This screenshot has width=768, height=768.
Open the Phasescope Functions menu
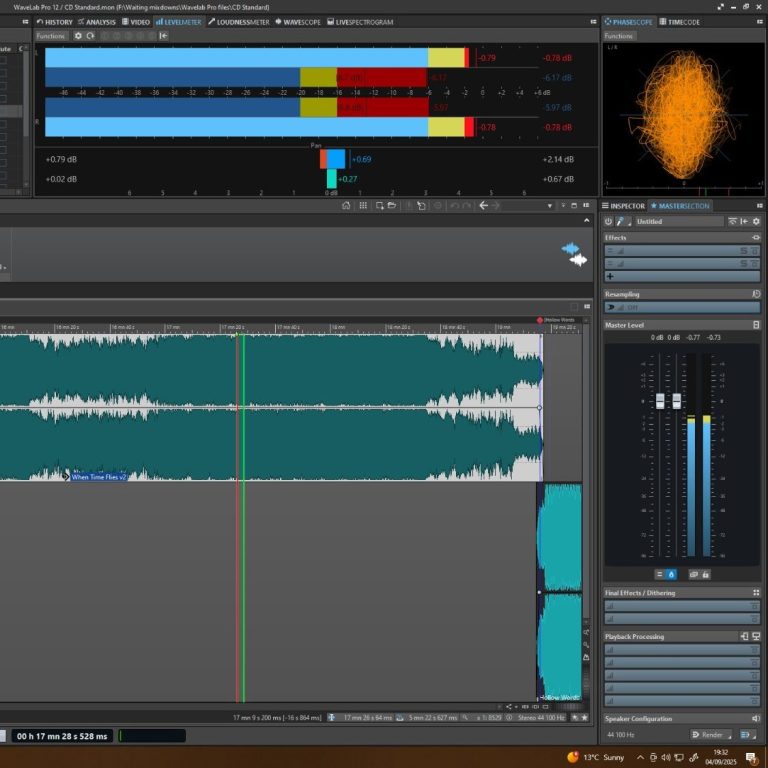click(619, 36)
